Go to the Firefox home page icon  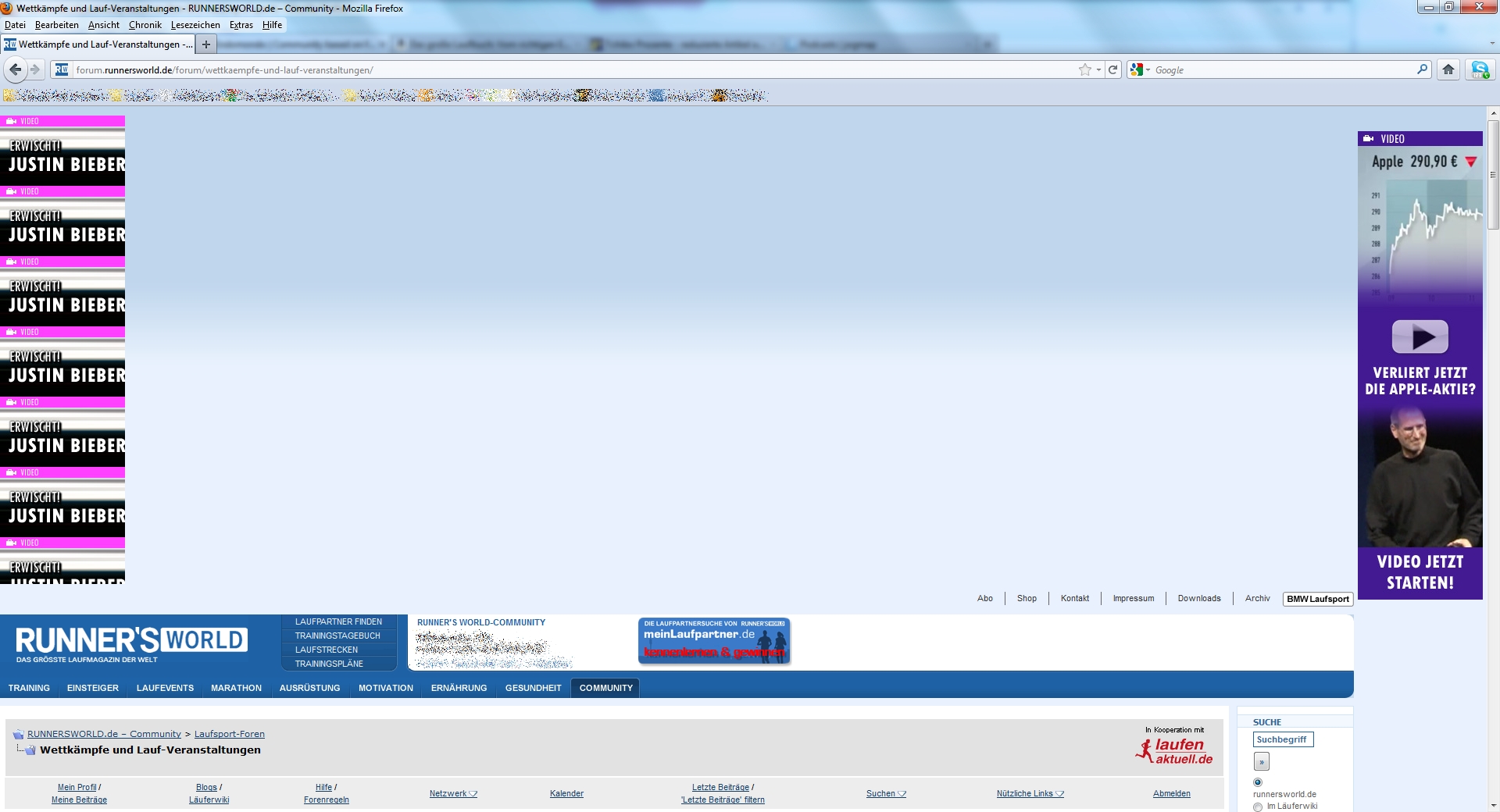[1448, 69]
